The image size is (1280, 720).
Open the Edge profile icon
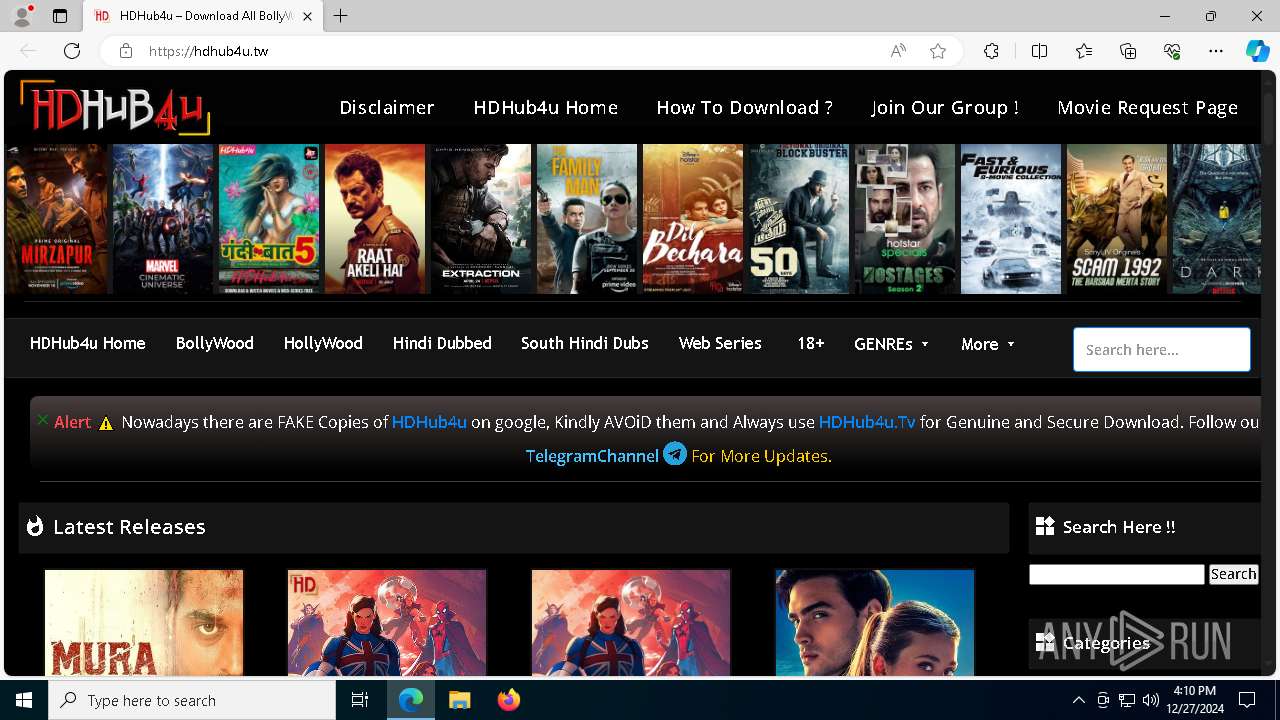pyautogui.click(x=21, y=16)
